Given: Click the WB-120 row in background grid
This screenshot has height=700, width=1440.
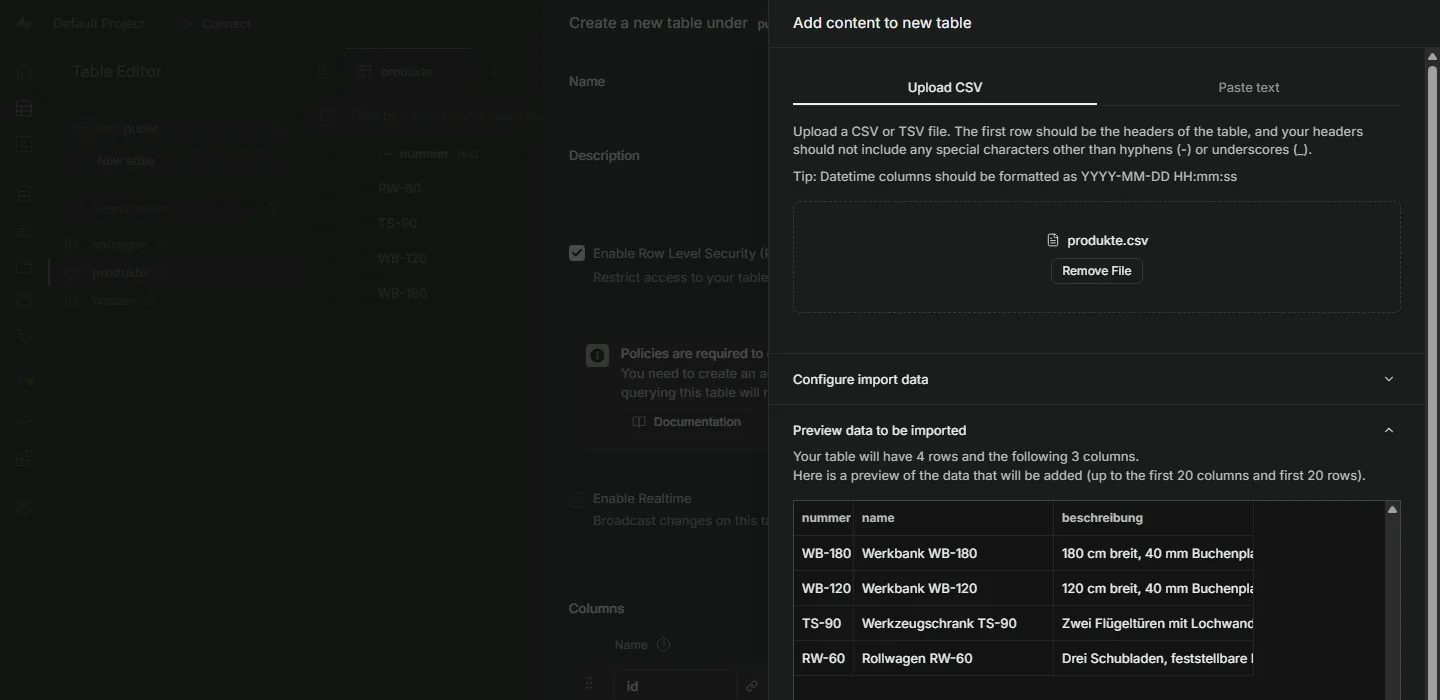Looking at the screenshot, I should pyautogui.click(x=403, y=258).
